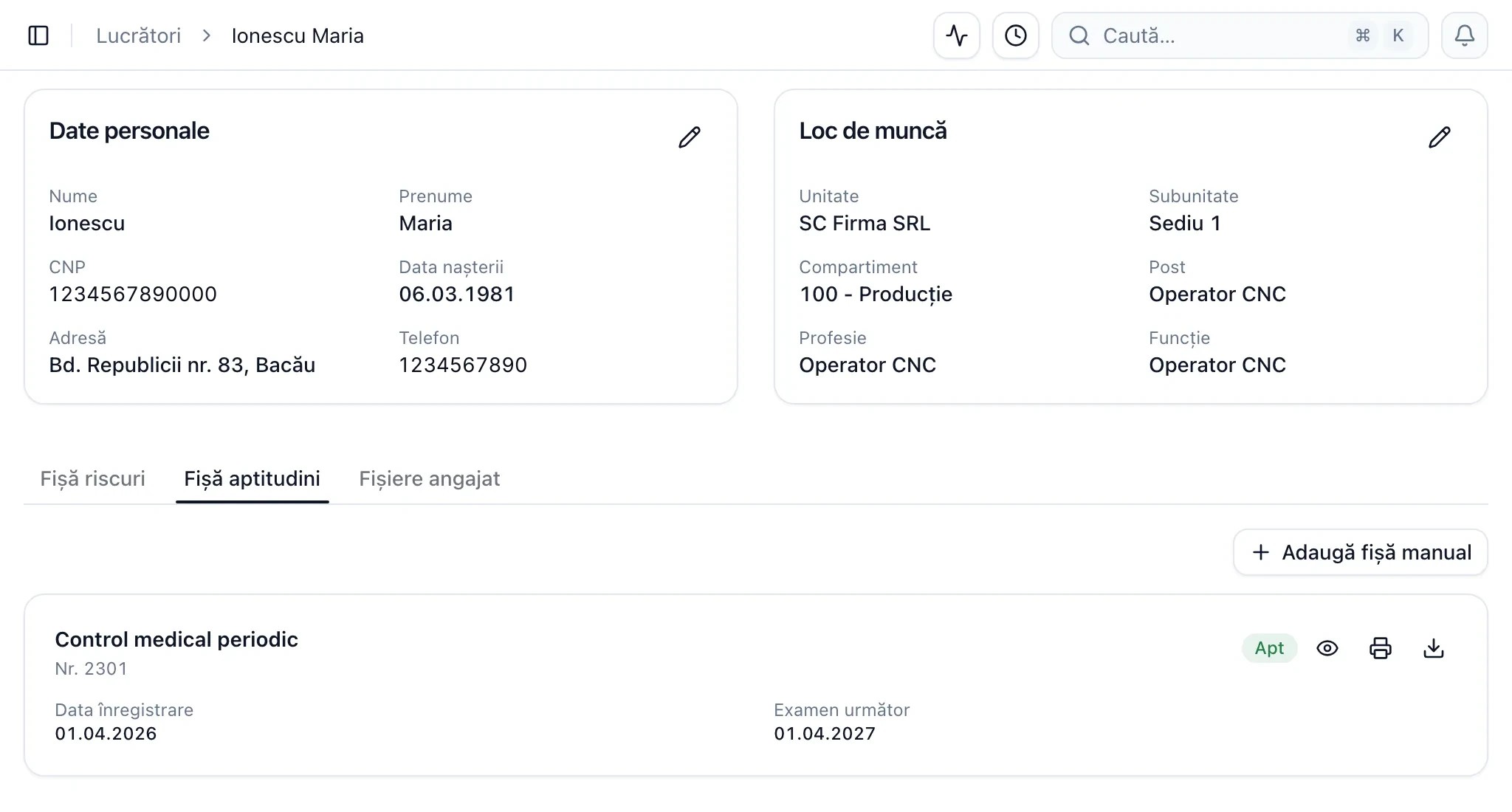Click the 100 - Producție department value
Screen dimensions: 1512x812
[876, 294]
